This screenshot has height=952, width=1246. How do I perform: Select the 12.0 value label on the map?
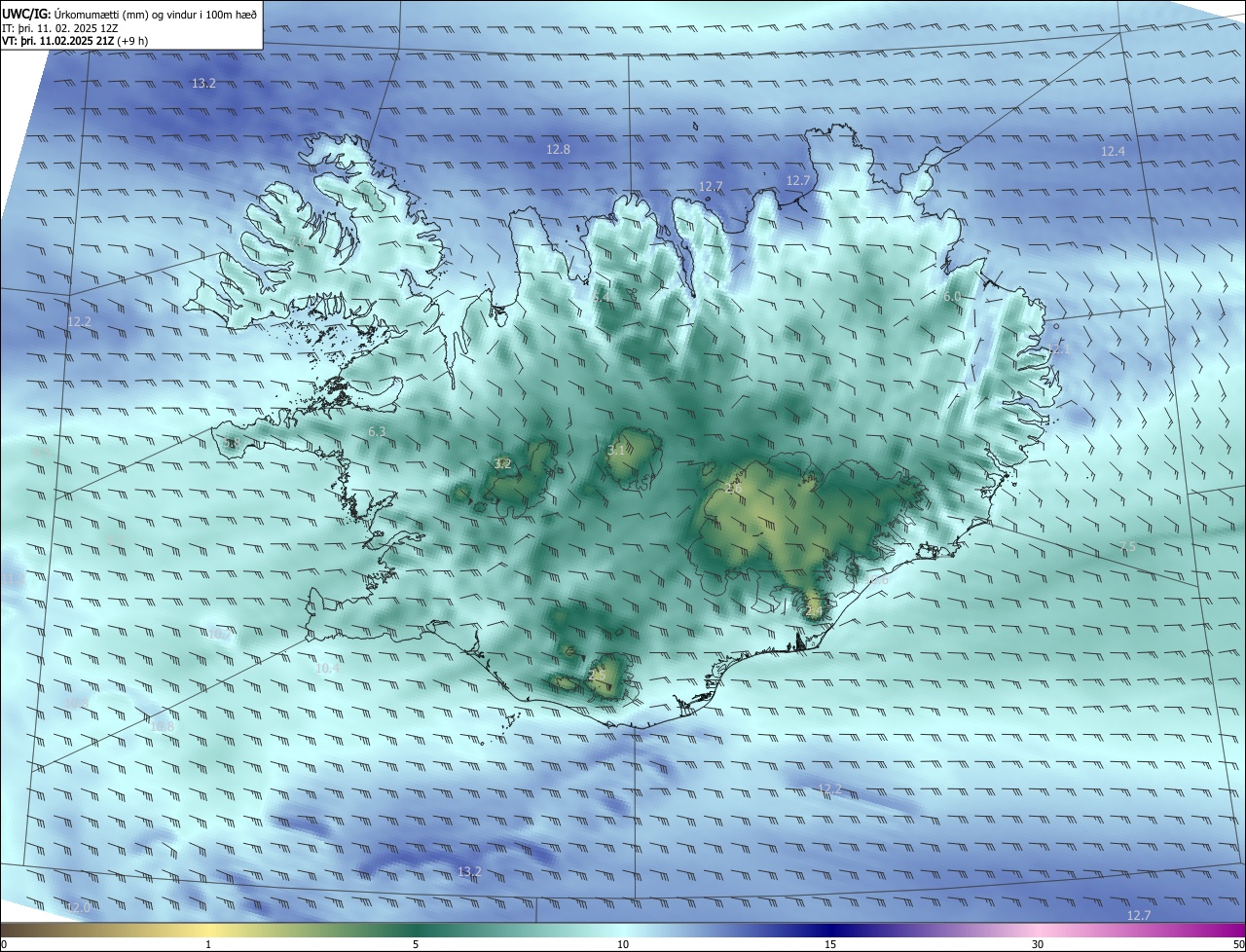point(78,907)
